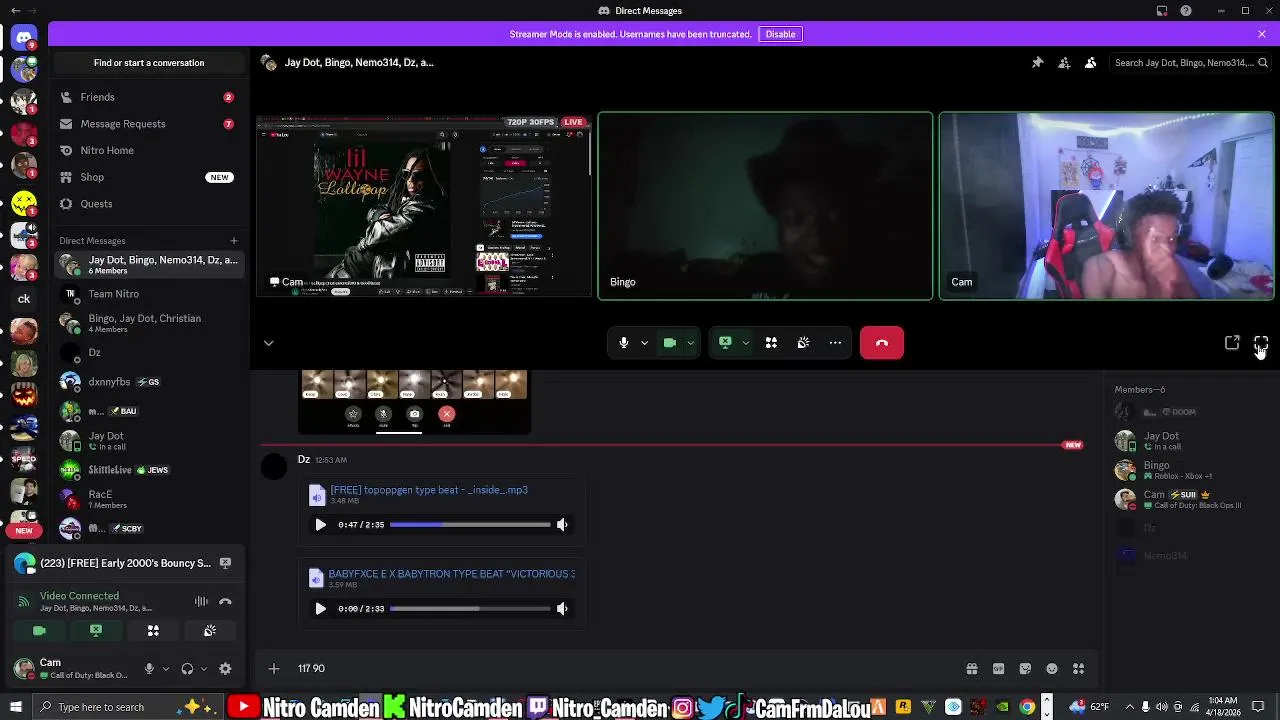The width and height of the screenshot is (1280, 720).
Task: Create a new DM with plus icon
Action: (234, 240)
